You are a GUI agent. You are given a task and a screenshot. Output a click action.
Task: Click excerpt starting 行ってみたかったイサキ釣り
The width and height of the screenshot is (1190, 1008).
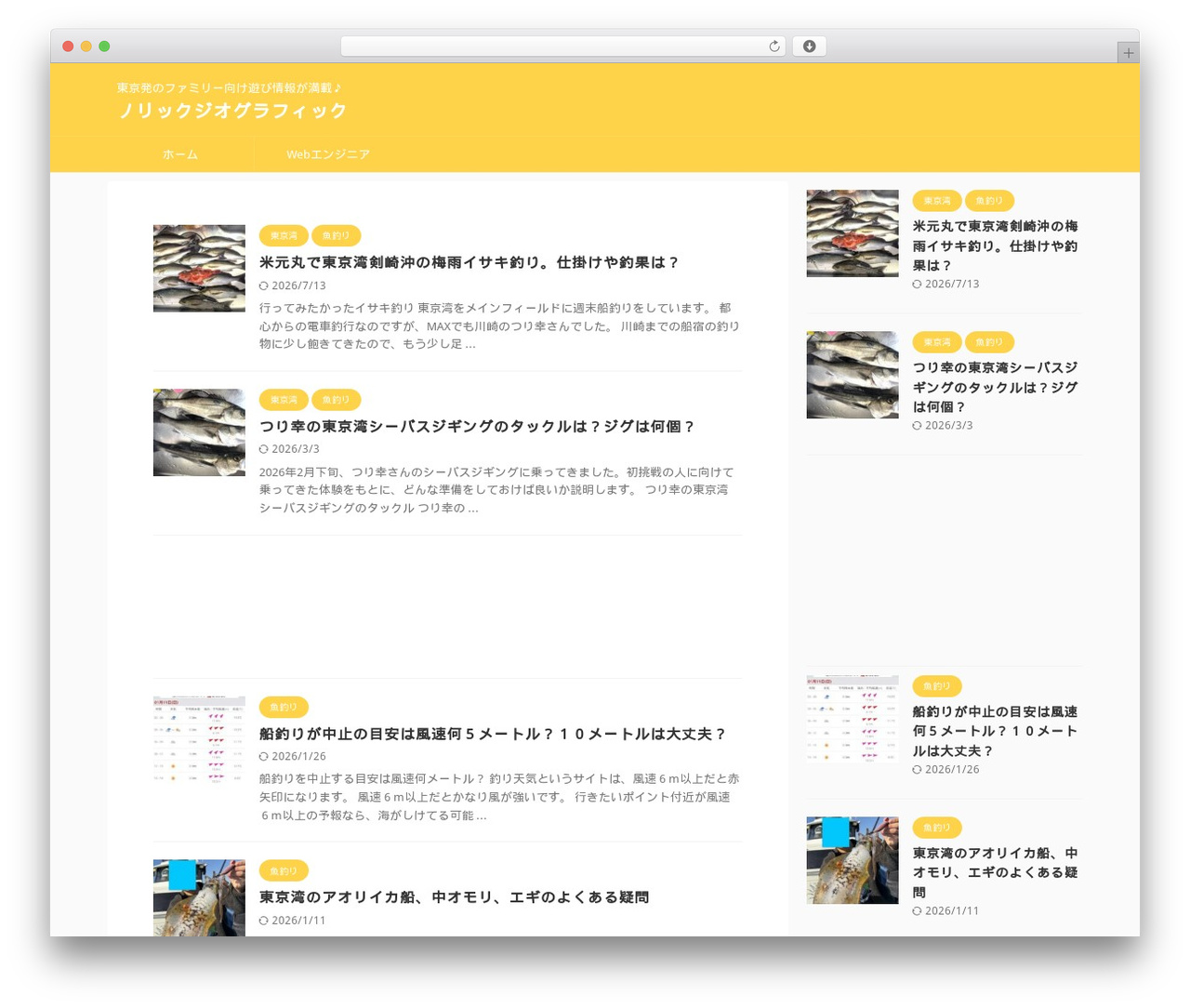(x=500, y=326)
